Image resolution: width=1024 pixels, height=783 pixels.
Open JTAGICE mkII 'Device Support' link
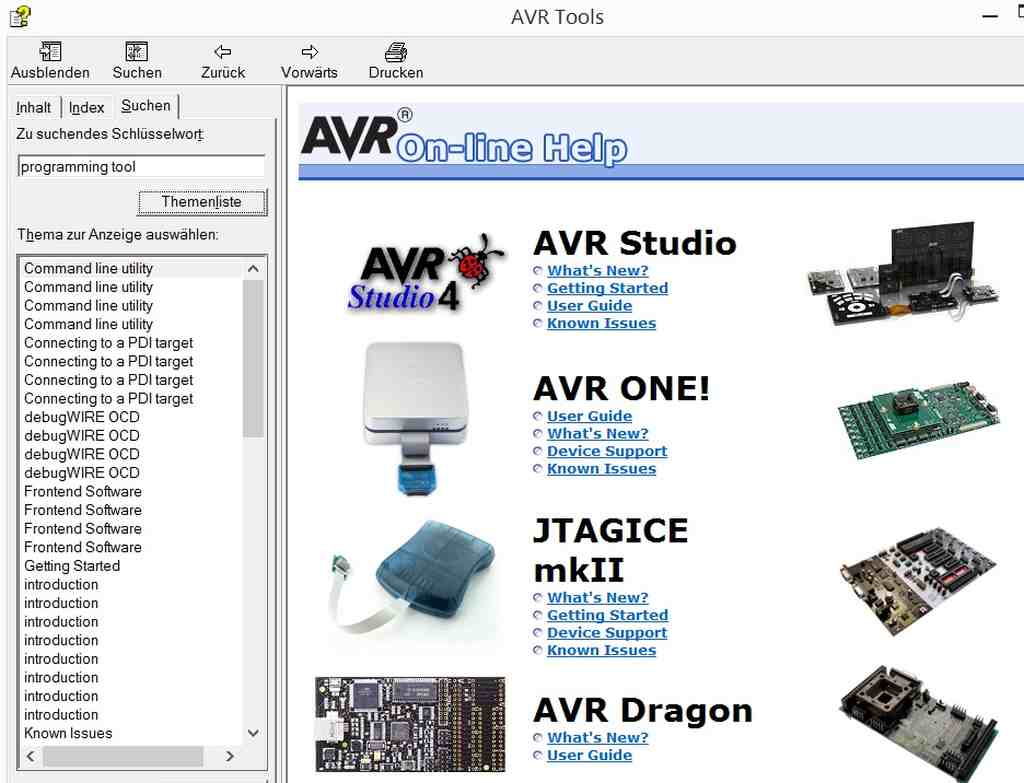[607, 633]
